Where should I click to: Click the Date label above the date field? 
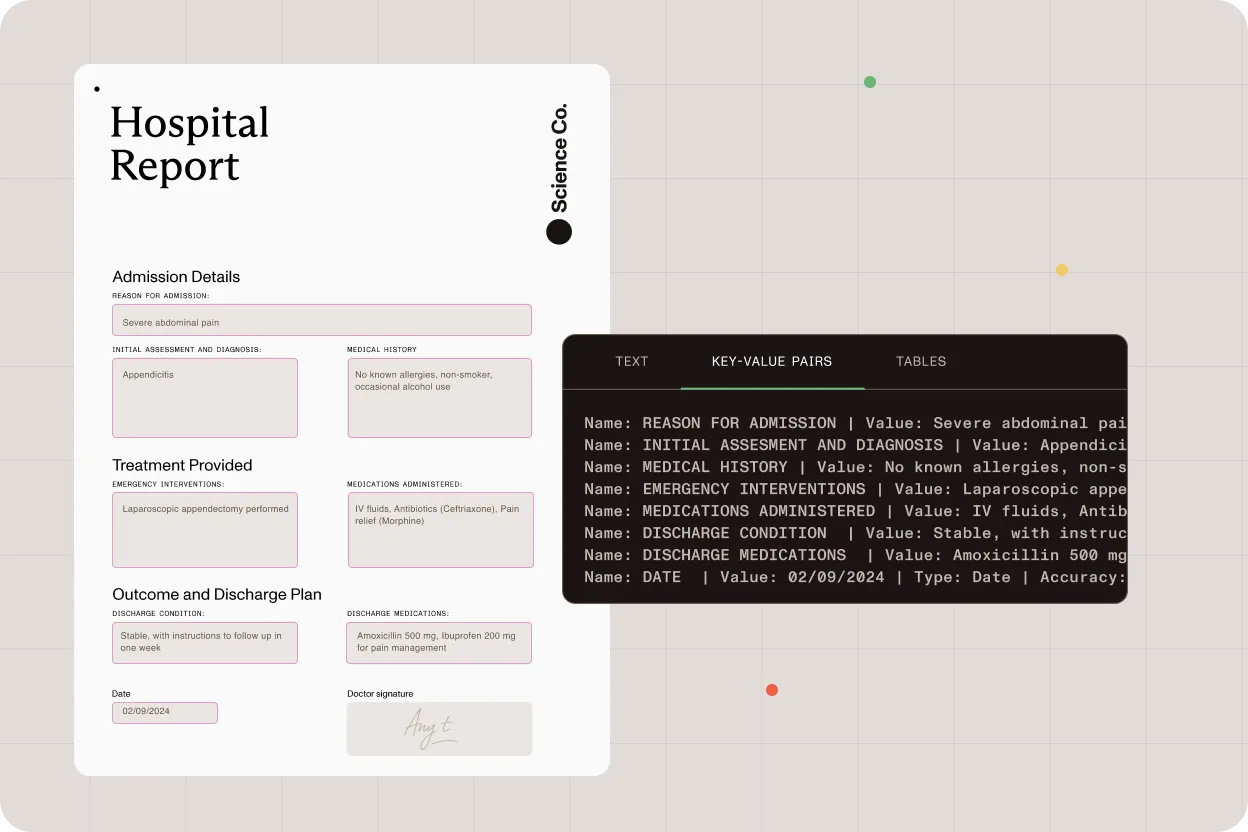point(121,694)
